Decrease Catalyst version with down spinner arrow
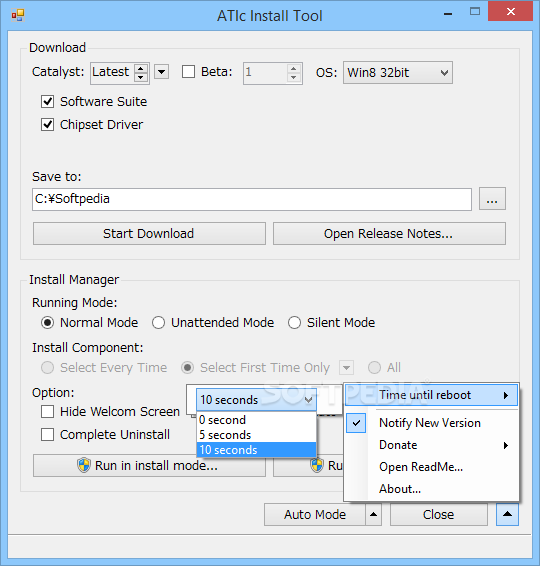This screenshot has width=540, height=566. [x=140, y=77]
